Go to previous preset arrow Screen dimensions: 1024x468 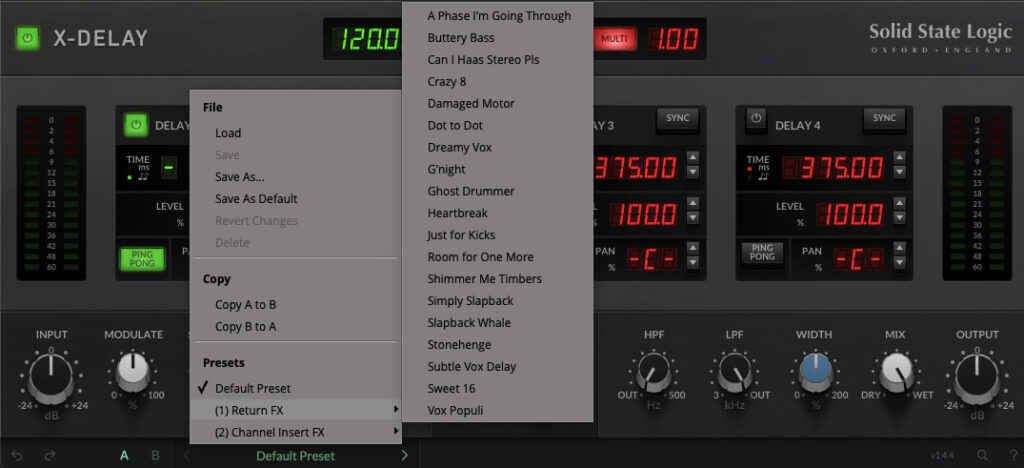(187, 456)
